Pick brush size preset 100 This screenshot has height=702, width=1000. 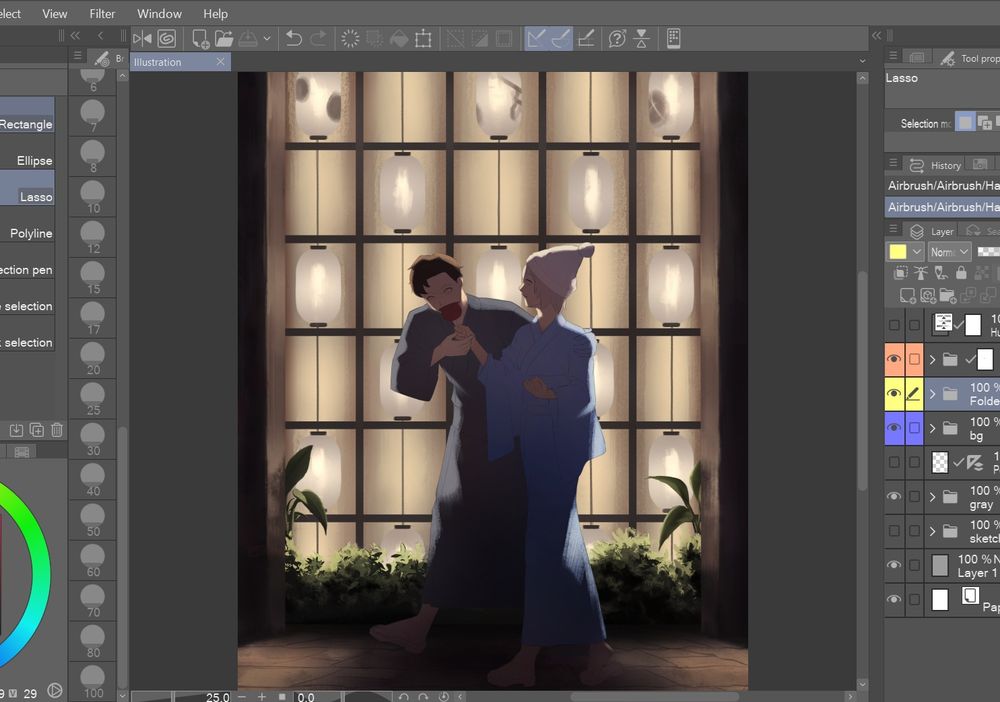click(92, 682)
